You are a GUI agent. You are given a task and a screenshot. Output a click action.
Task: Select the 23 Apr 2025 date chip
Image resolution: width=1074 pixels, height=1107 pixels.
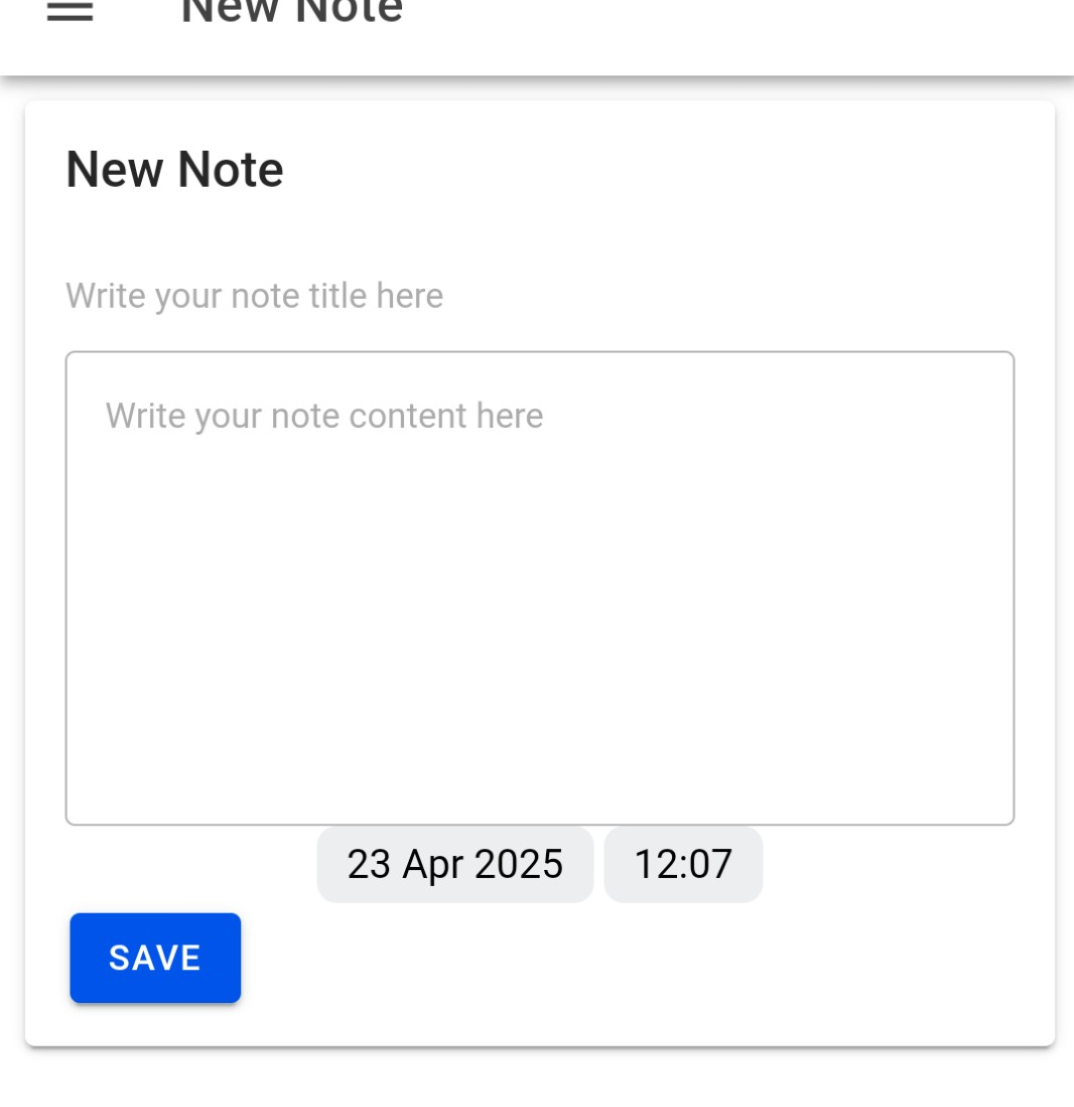tap(455, 864)
